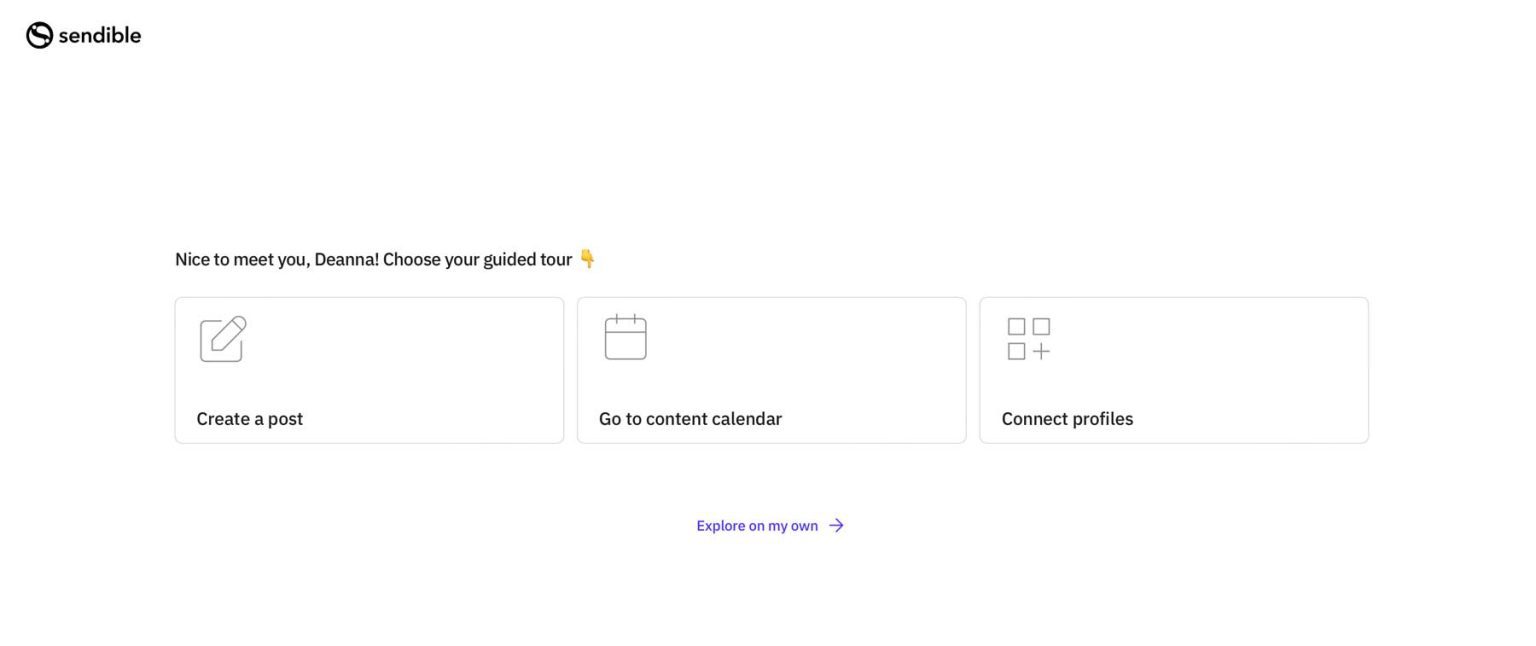Click the Create a post label text
Screen dimensions: 1536x646
click(249, 418)
